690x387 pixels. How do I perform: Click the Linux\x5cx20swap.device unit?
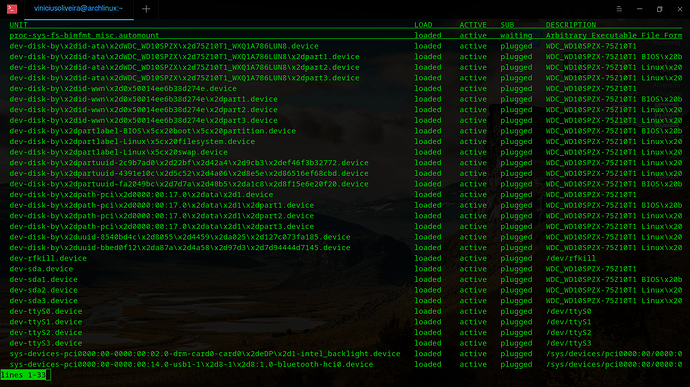tap(118, 152)
